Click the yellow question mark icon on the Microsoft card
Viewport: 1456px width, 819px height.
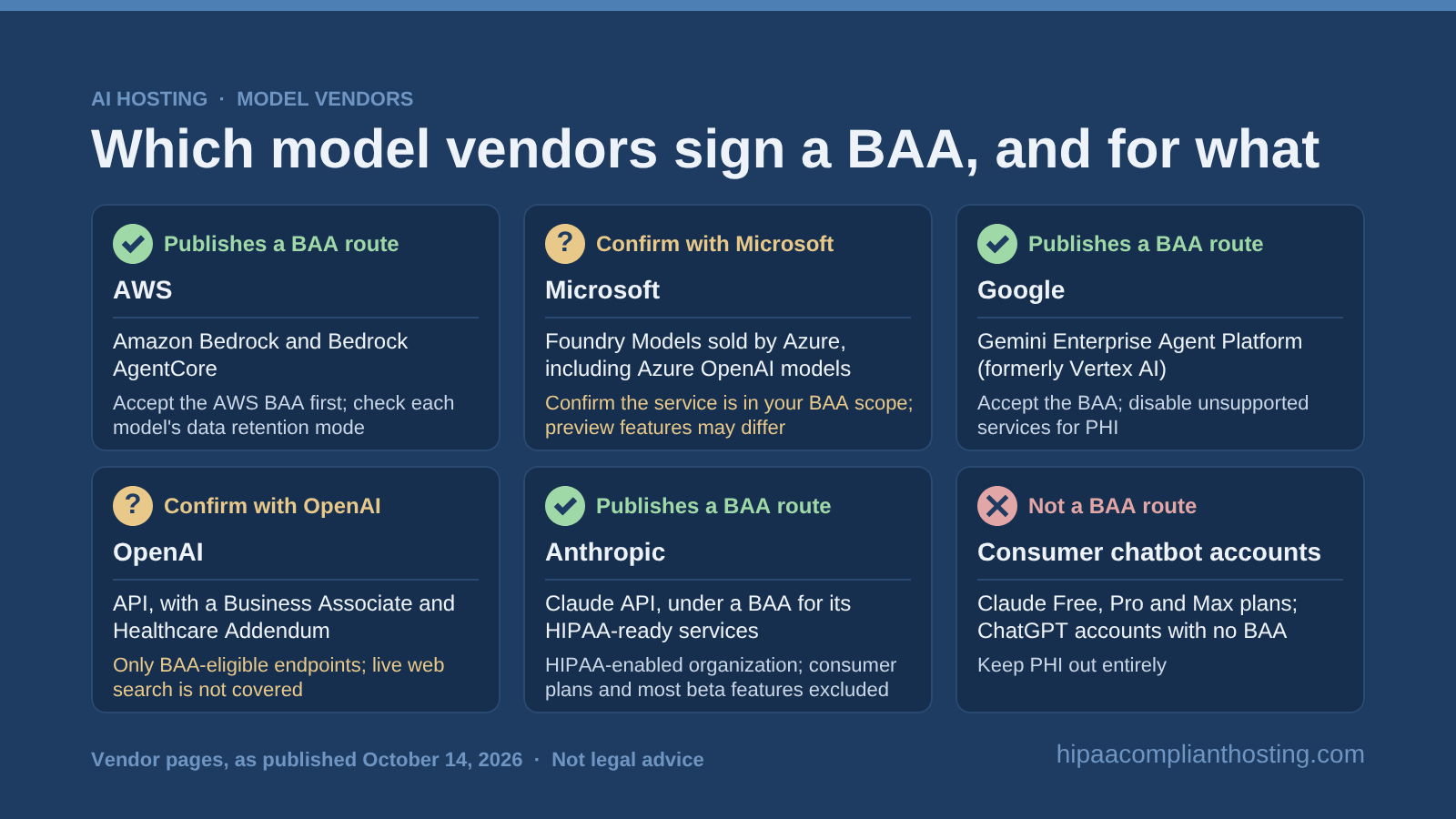[x=565, y=244]
